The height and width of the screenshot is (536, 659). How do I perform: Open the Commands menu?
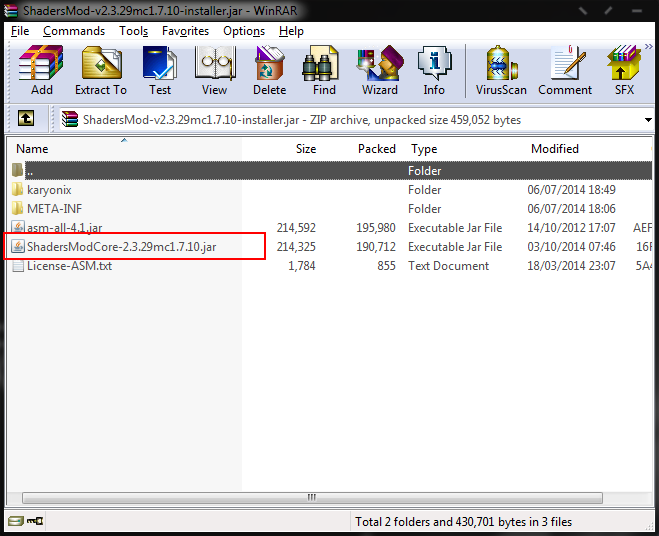point(74,31)
